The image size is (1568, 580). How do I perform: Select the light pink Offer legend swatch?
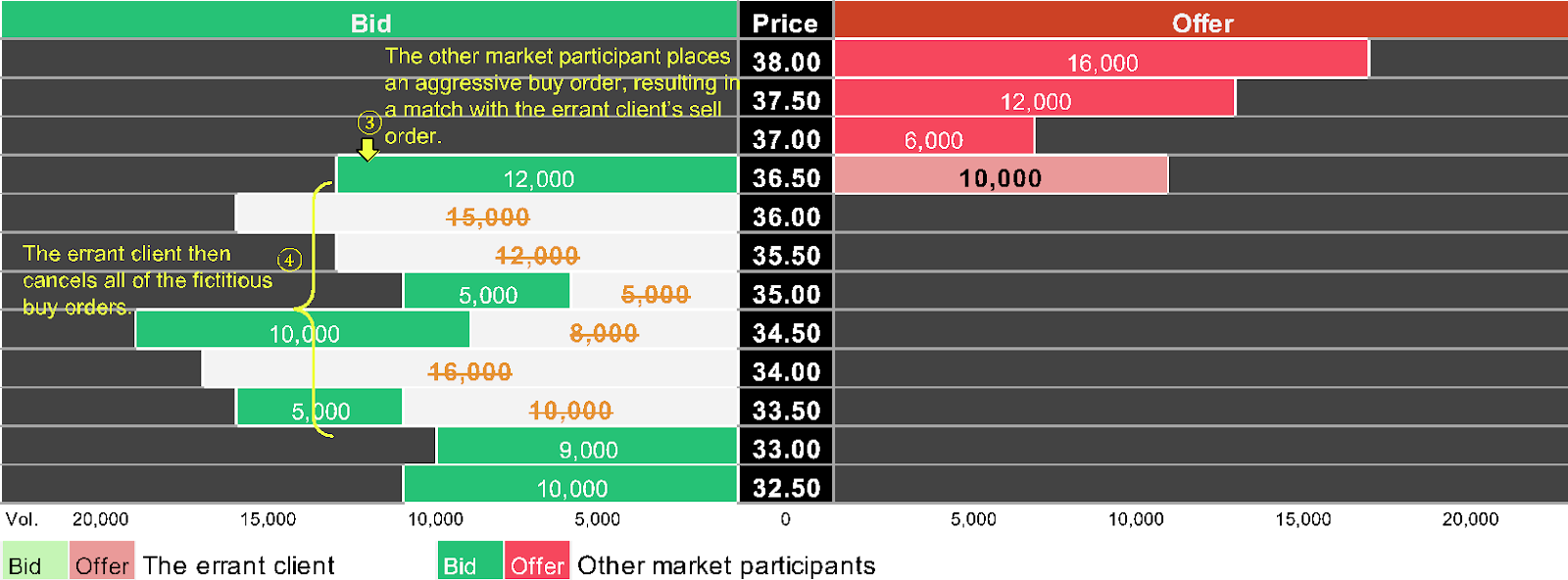point(102,562)
